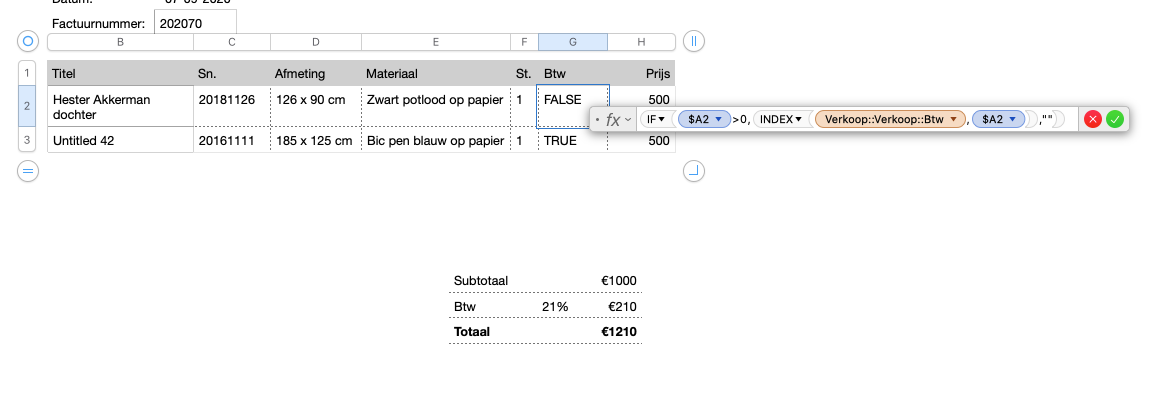
Task: Click the Factuurnummer field with 202070
Action: coord(196,22)
